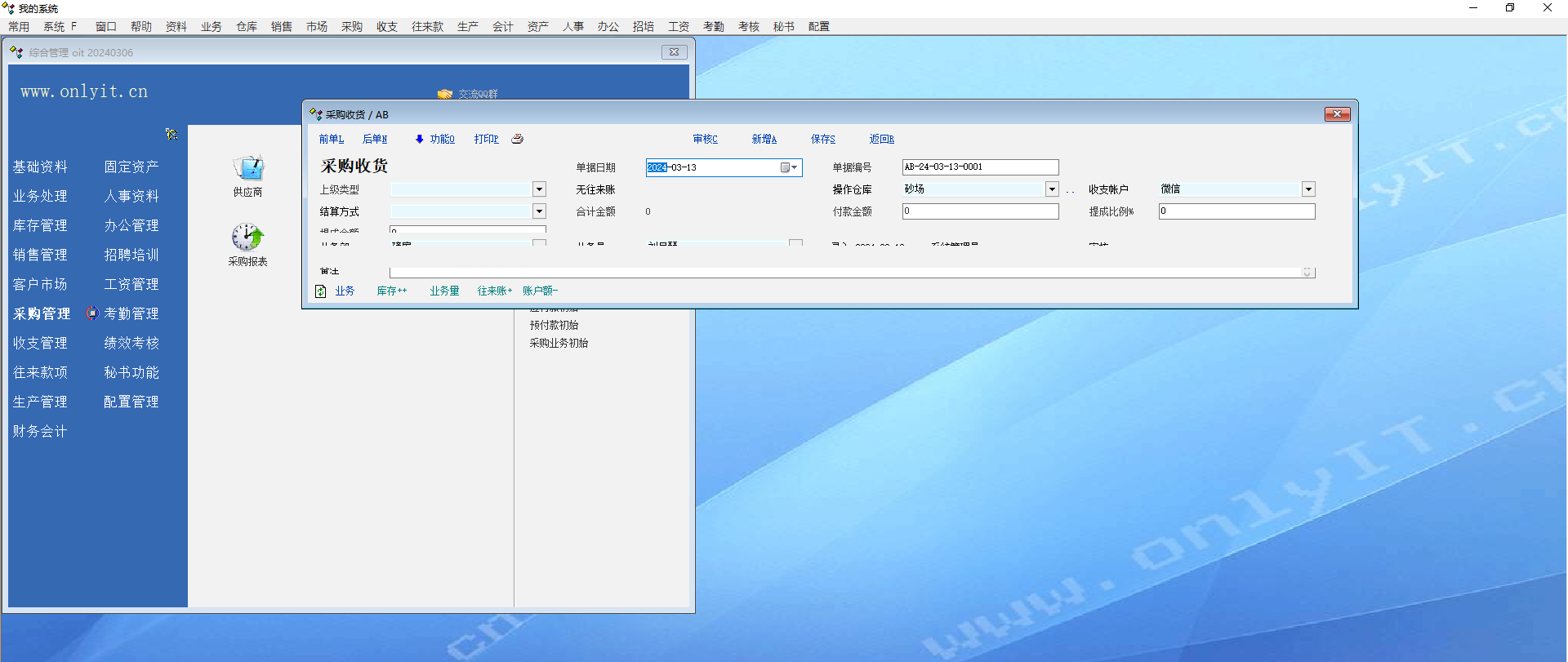Click the green refresh document icon beside 业务
Screen dimensions: 1568x662
[x=321, y=291]
